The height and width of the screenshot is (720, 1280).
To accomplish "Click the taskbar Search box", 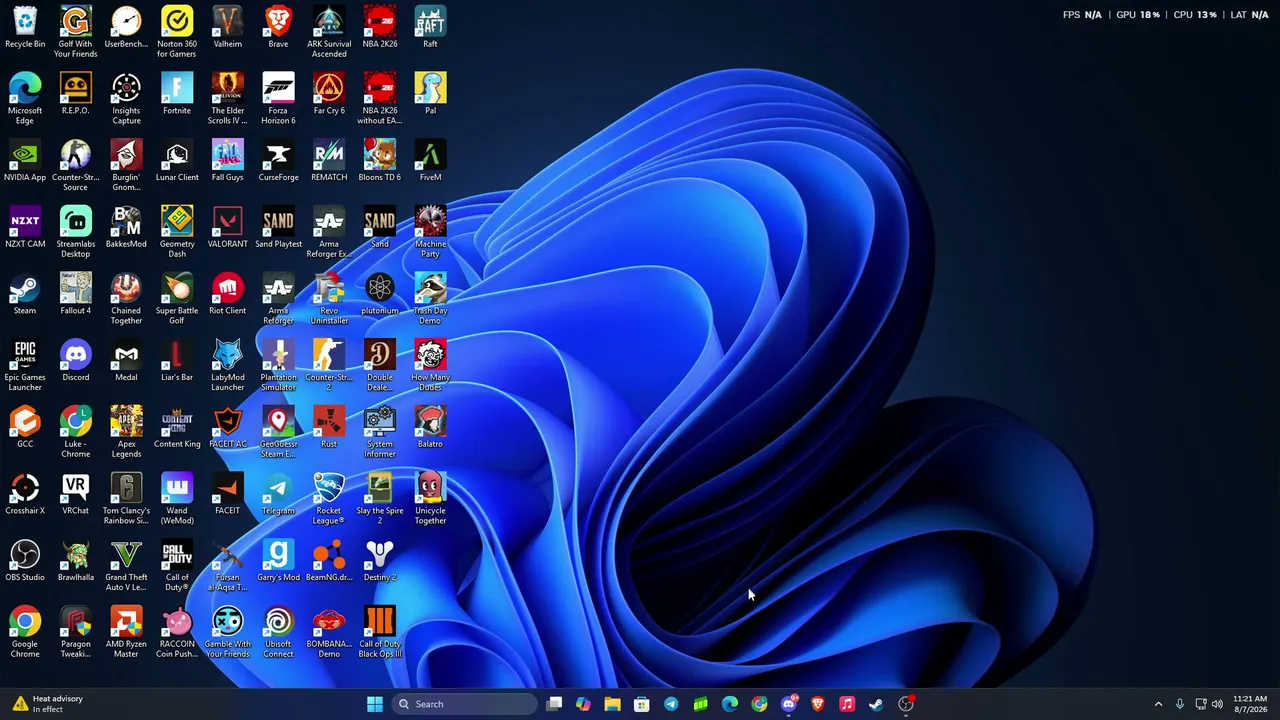I will pos(465,704).
